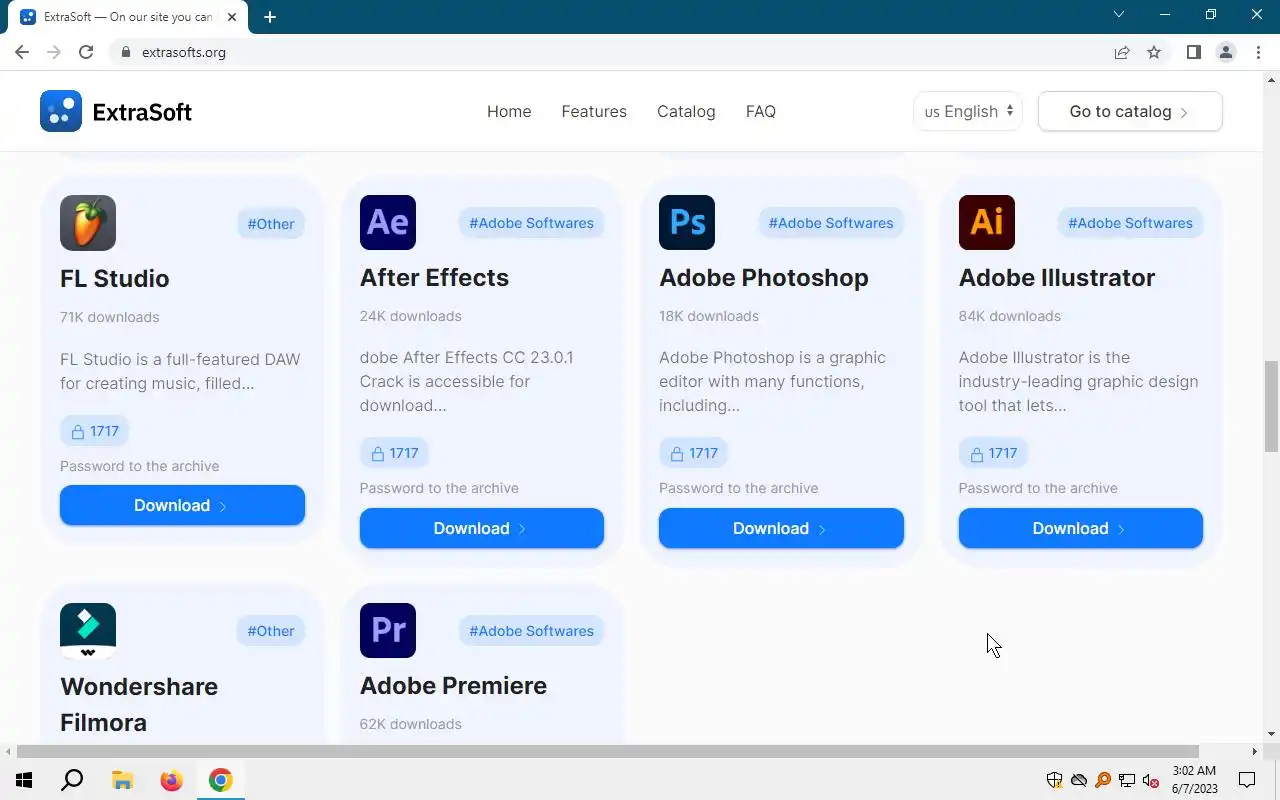Click the Wondershare Filmora title text
The width and height of the screenshot is (1280, 800).
(x=139, y=704)
